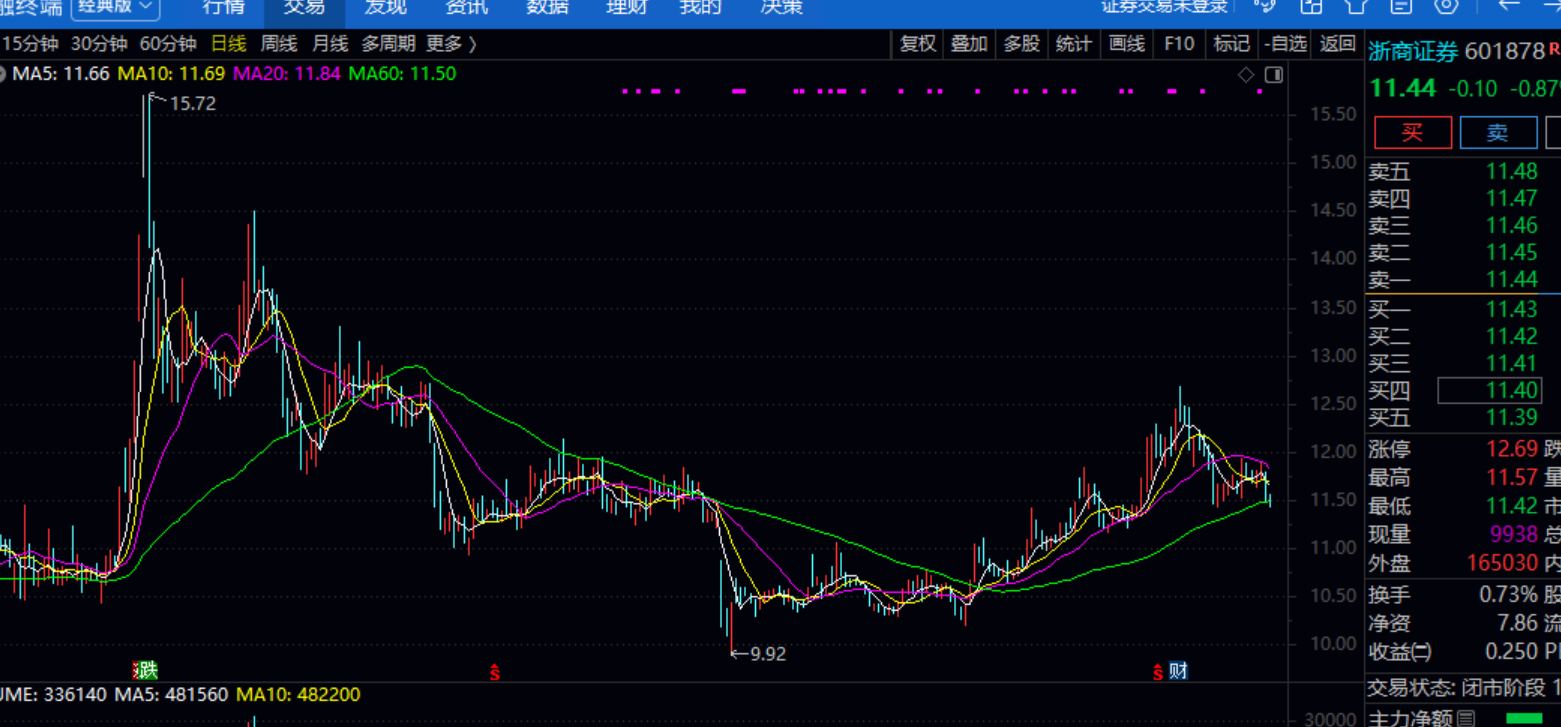Image resolution: width=1561 pixels, height=727 pixels.
Task: Select 卖三 price 11.46
Action: click(1512, 225)
